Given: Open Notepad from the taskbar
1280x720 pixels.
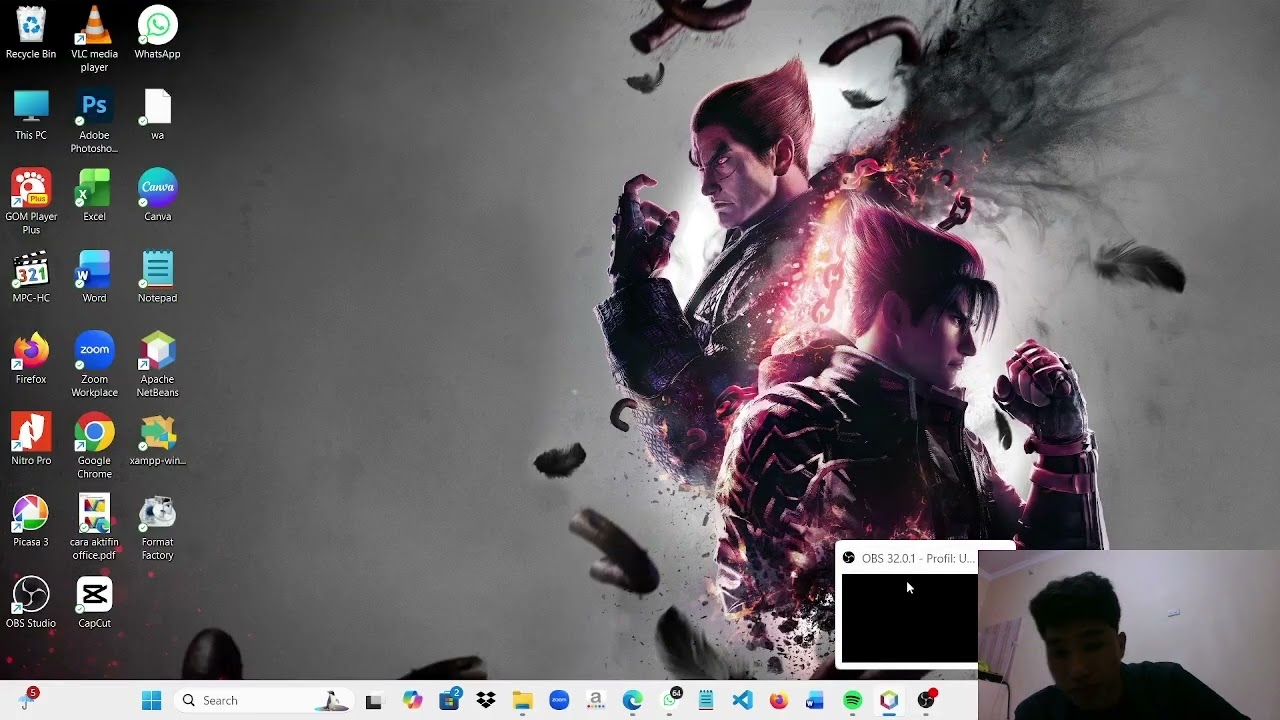Looking at the screenshot, I should click(706, 701).
